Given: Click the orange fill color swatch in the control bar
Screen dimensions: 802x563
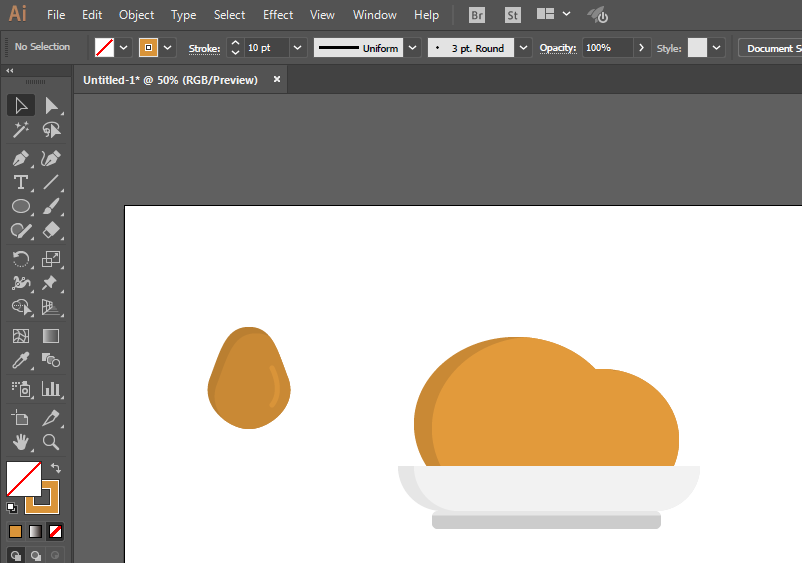Looking at the screenshot, I should pos(149,48).
